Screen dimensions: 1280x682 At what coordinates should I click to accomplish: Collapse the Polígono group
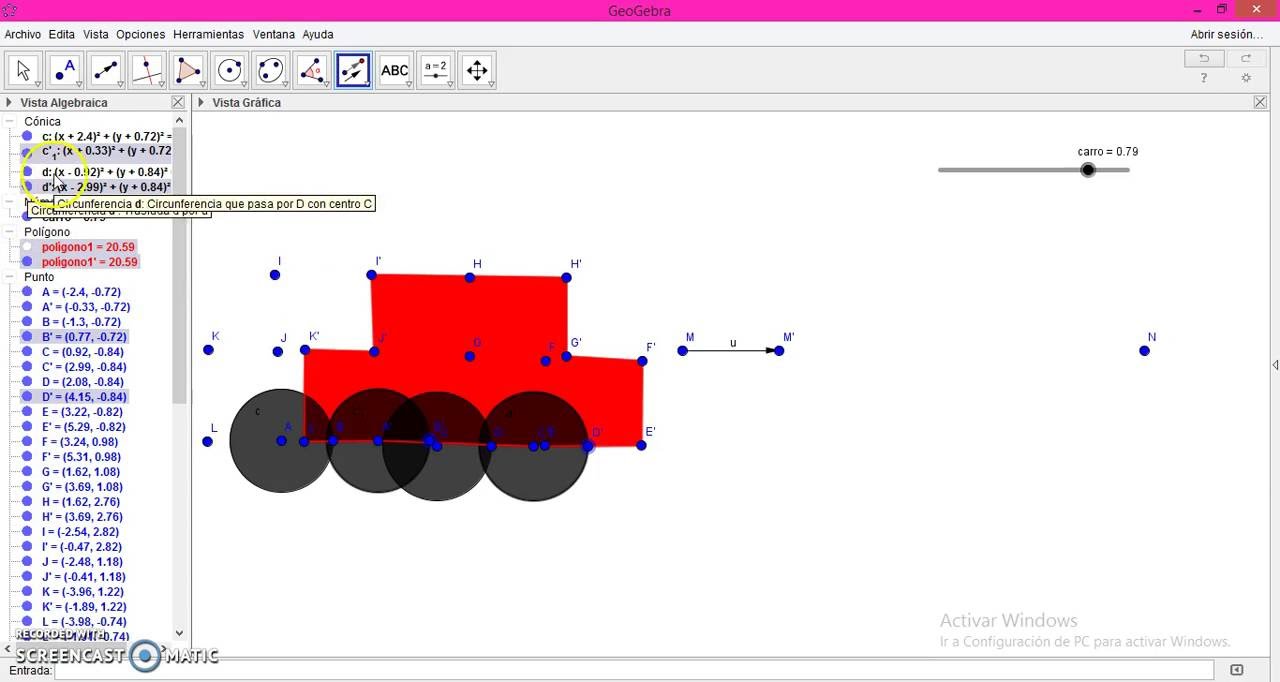9,232
